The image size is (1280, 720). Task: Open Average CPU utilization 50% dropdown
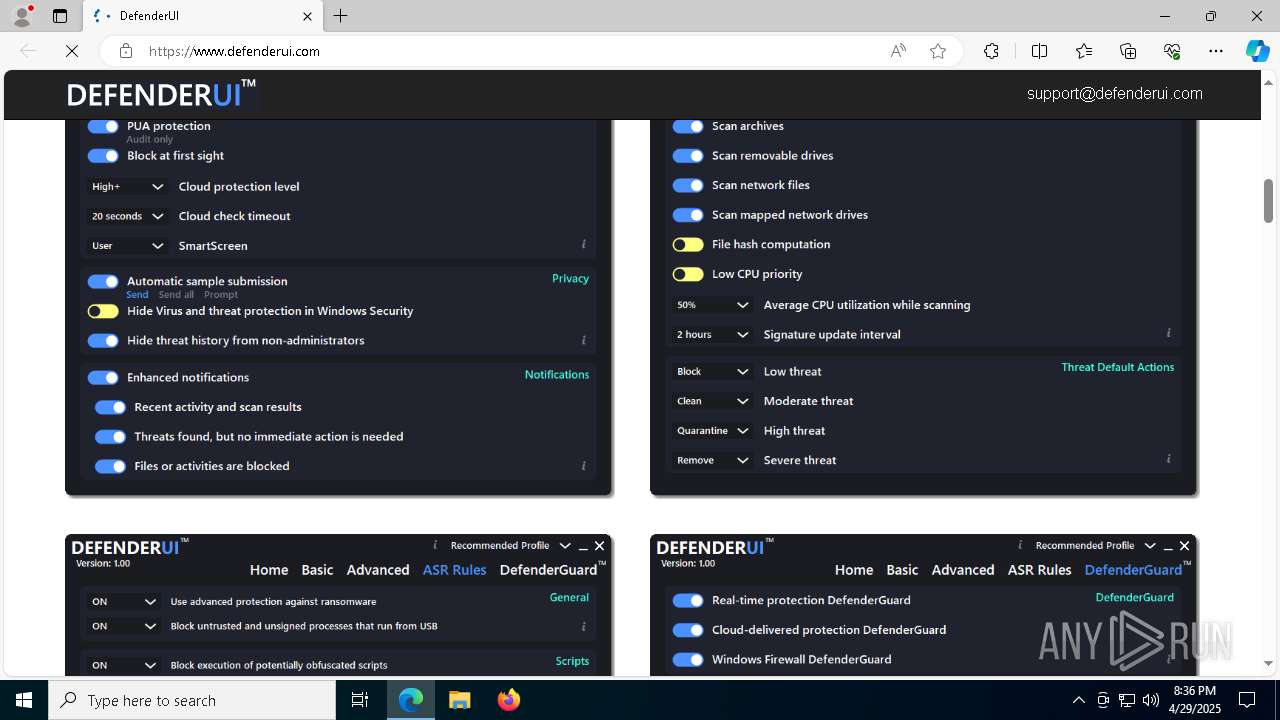712,305
